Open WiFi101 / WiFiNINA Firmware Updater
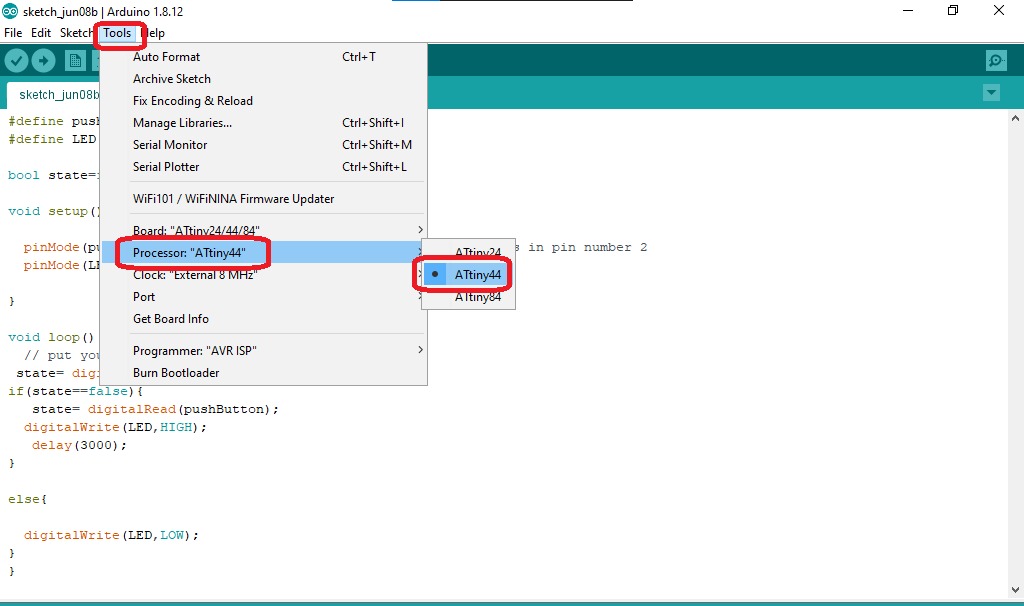The height and width of the screenshot is (606, 1024). coord(263,199)
